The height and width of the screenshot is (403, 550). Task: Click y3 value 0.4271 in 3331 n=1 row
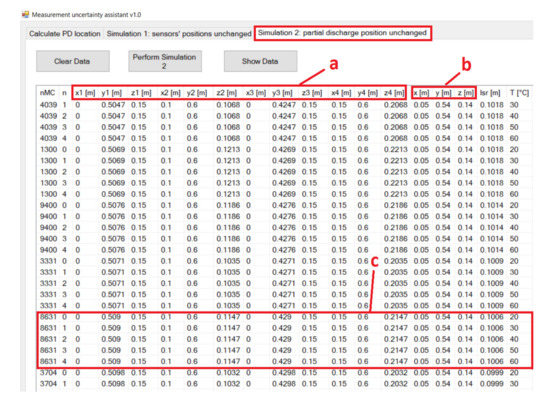tap(284, 272)
